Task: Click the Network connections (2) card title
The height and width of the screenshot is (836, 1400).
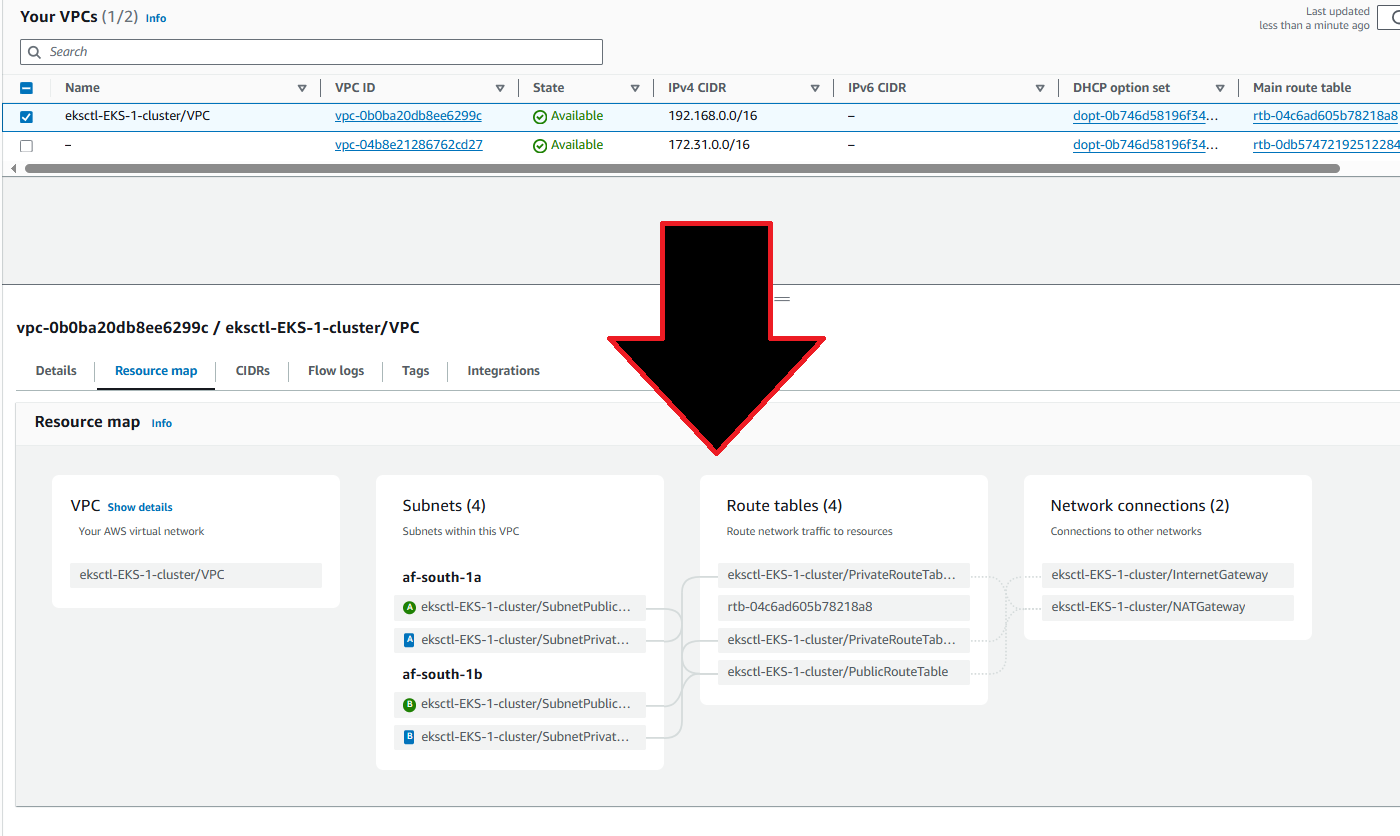Action: [1140, 506]
